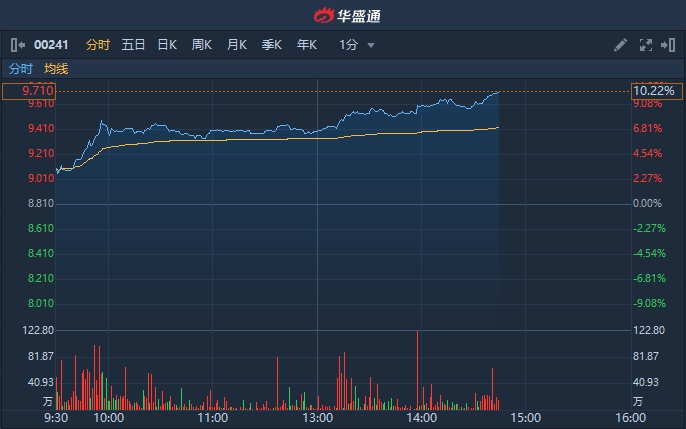Open the 五日 five-day chart
686x429 pixels.
coord(133,45)
